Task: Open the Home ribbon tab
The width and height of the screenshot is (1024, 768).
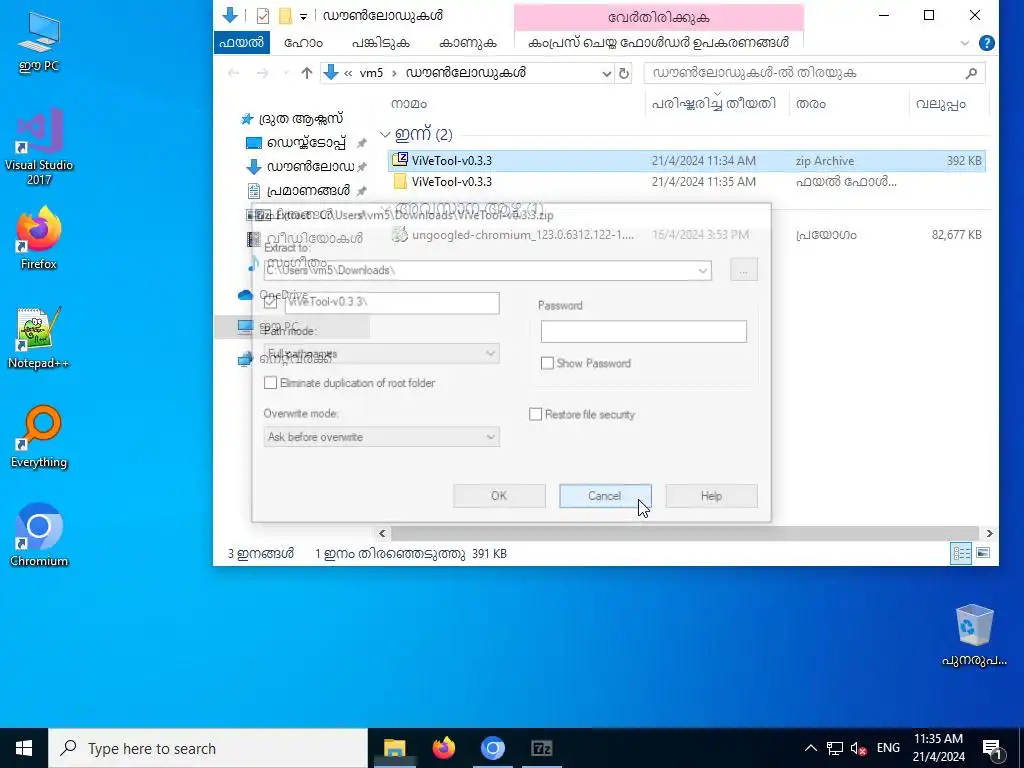Action: point(304,42)
